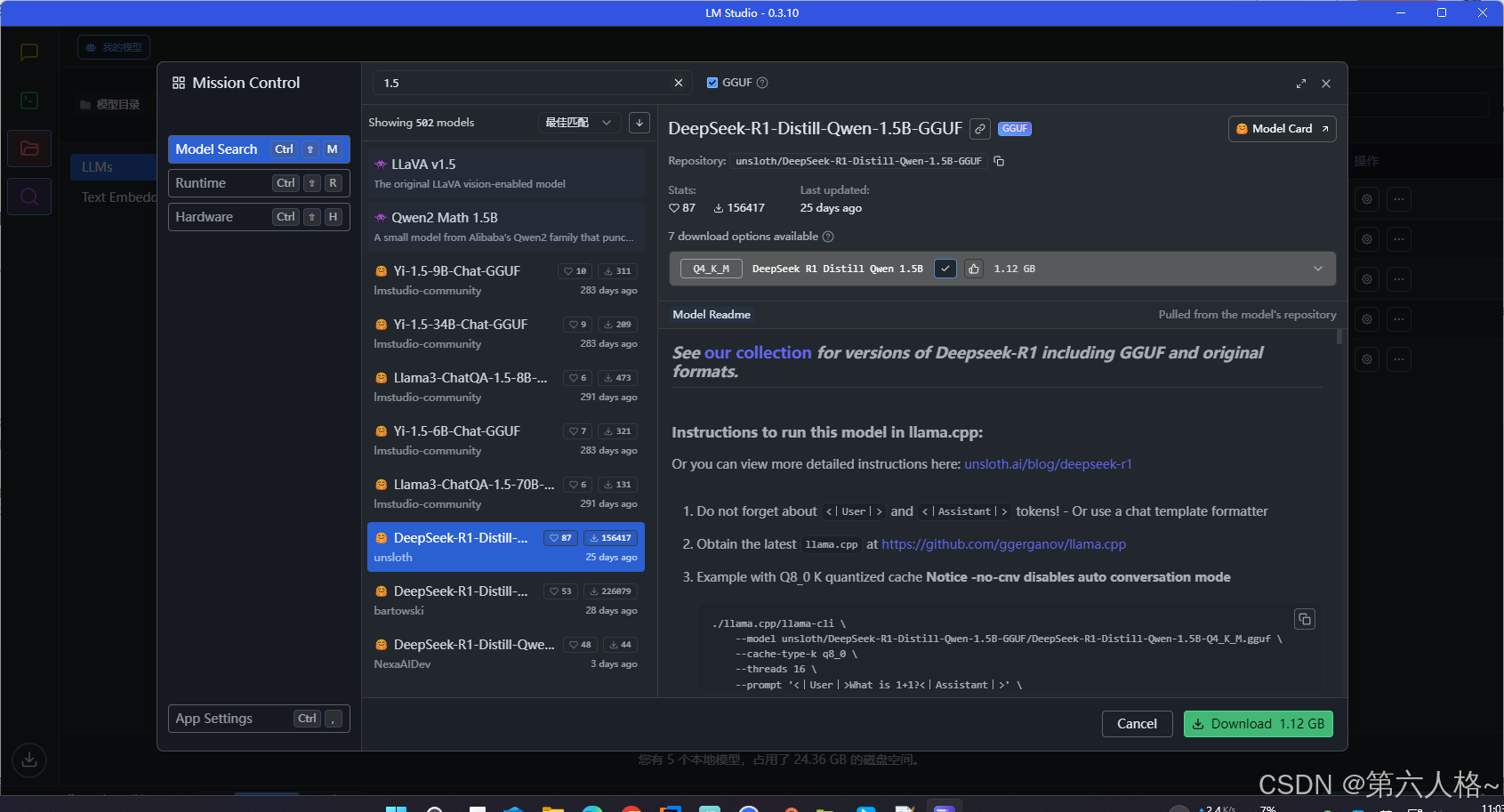Viewport: 1504px width, 812px height.
Task: Select Llama3-ChatQA-1.5-70B result
Action: click(506, 494)
